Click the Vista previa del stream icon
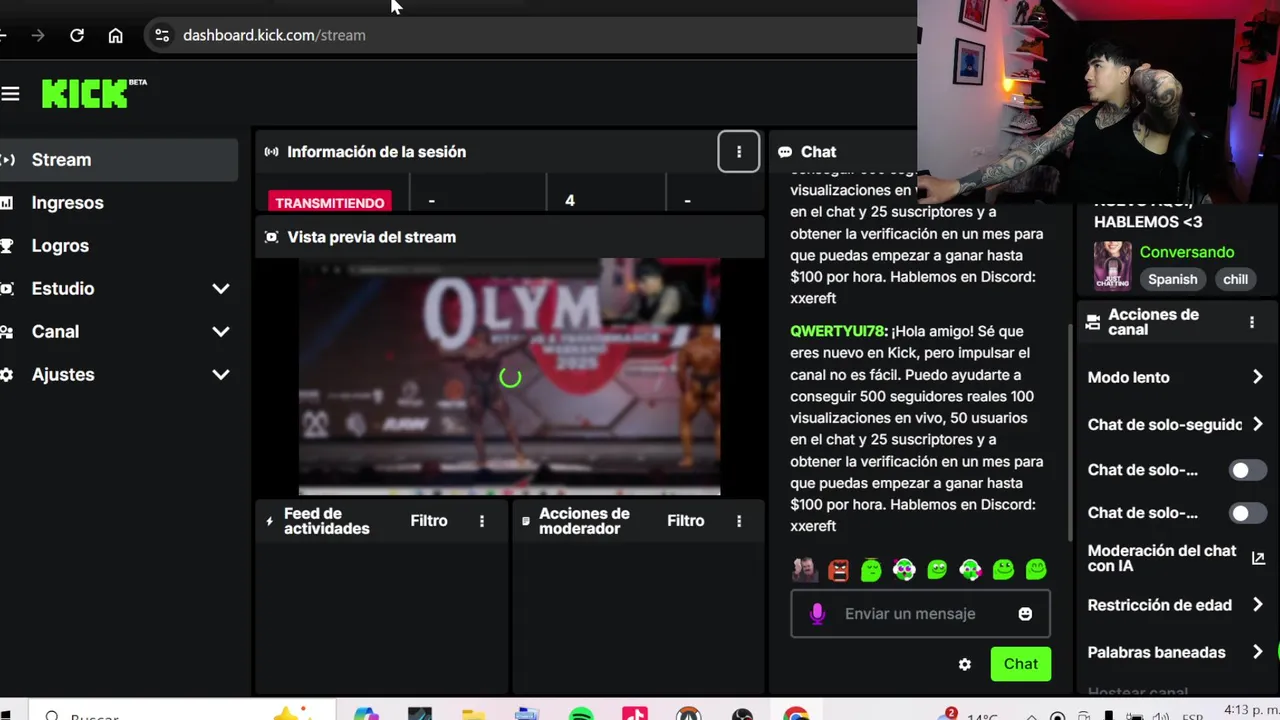Screen dimensions: 1280x720 click(271, 237)
